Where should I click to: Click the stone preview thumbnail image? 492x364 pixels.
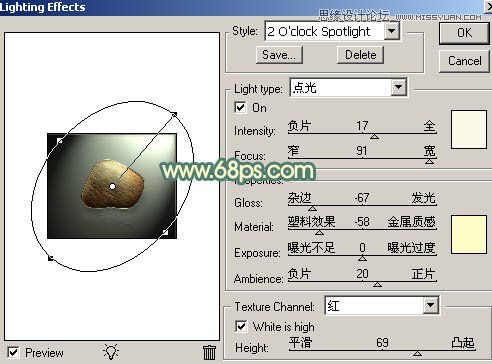click(x=112, y=186)
